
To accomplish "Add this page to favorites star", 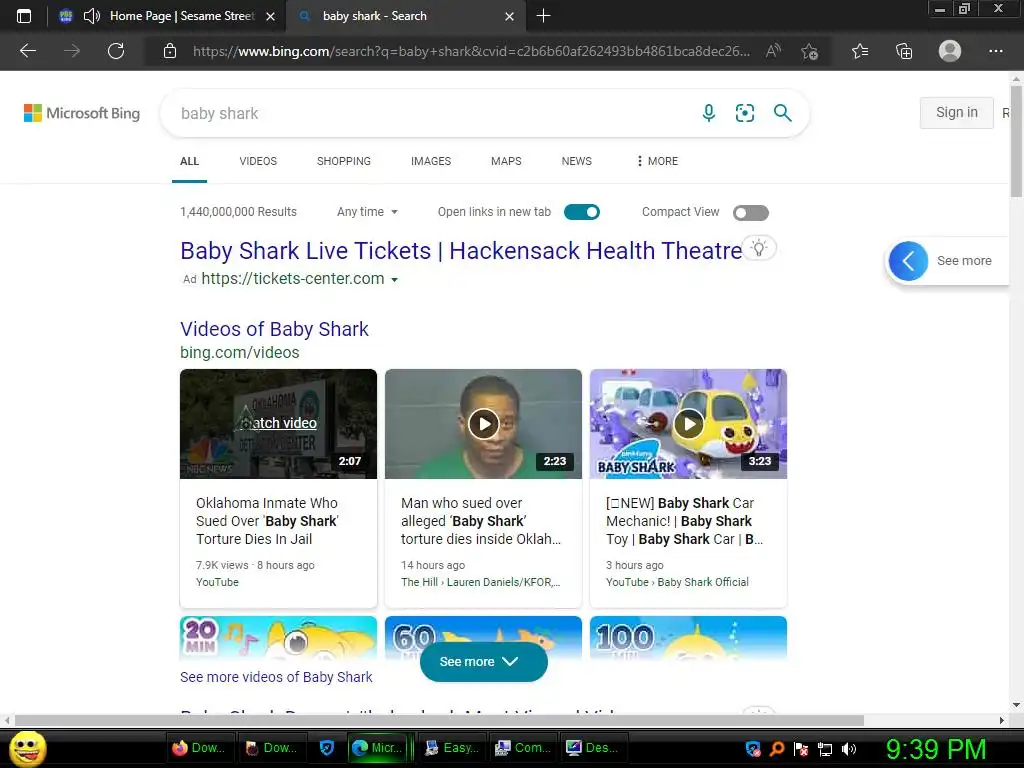I will 810,51.
